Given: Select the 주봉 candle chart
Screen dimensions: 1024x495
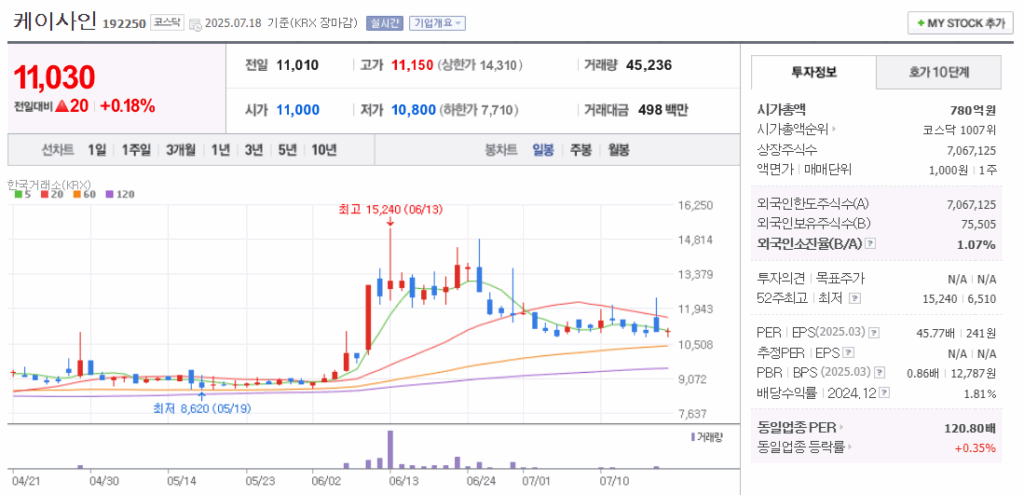Looking at the screenshot, I should 581,150.
